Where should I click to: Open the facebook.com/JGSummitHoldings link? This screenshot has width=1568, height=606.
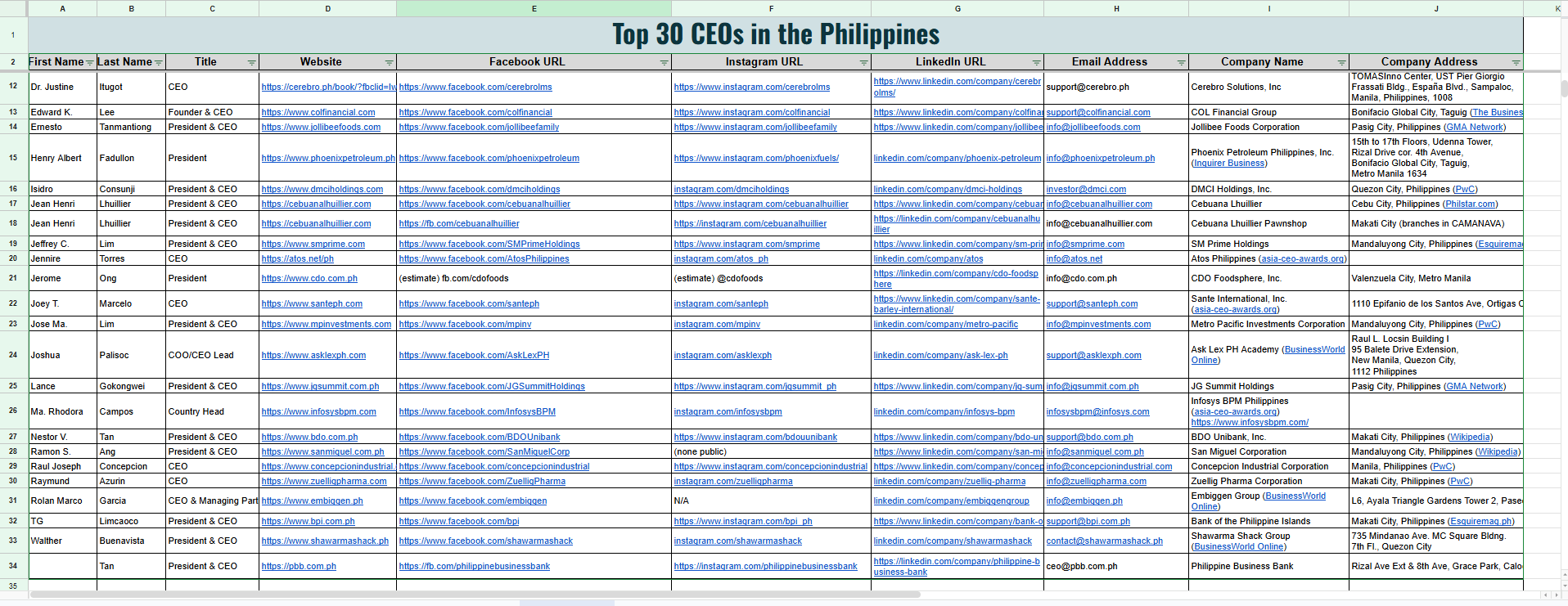pos(492,386)
